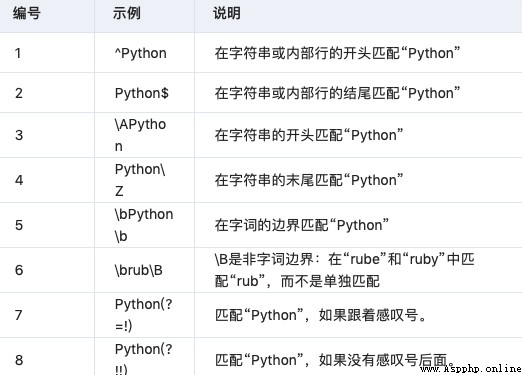
Task: Select the Python$ example cell
Action: (x=142, y=93)
